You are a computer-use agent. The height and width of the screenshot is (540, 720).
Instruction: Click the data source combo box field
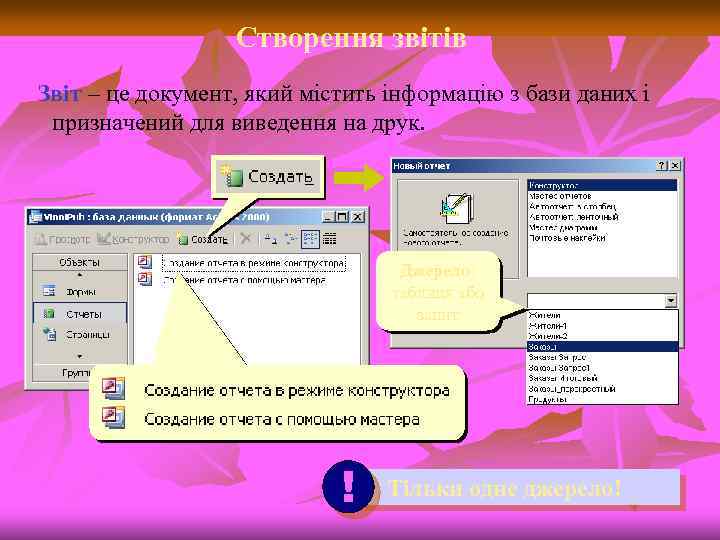click(596, 301)
